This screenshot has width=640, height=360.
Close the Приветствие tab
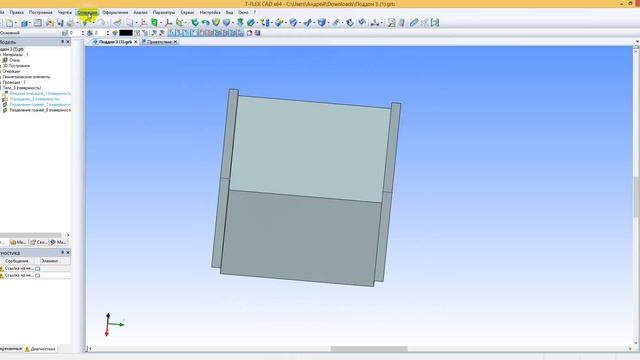[176, 42]
